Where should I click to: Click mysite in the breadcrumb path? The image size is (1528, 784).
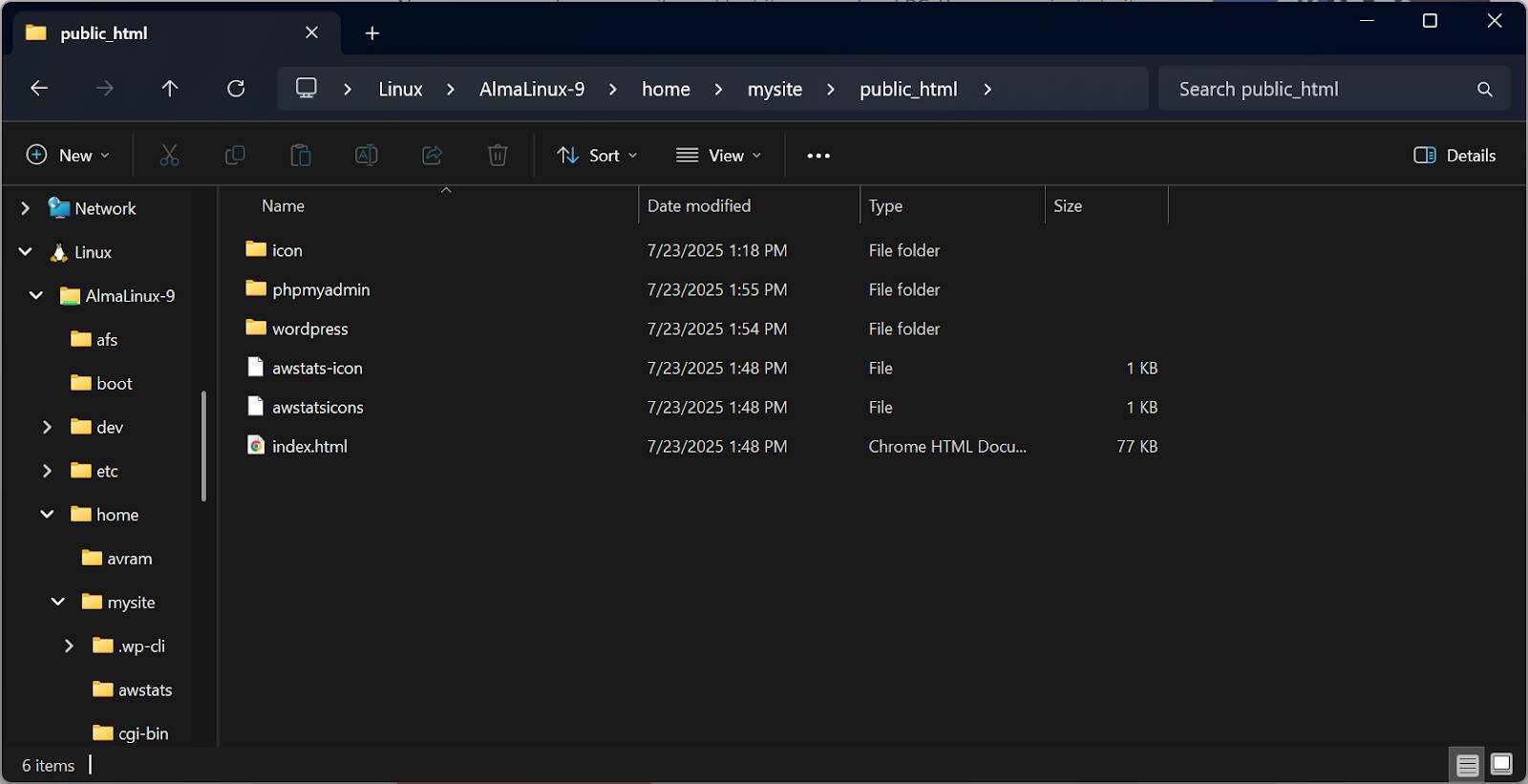[x=775, y=89]
